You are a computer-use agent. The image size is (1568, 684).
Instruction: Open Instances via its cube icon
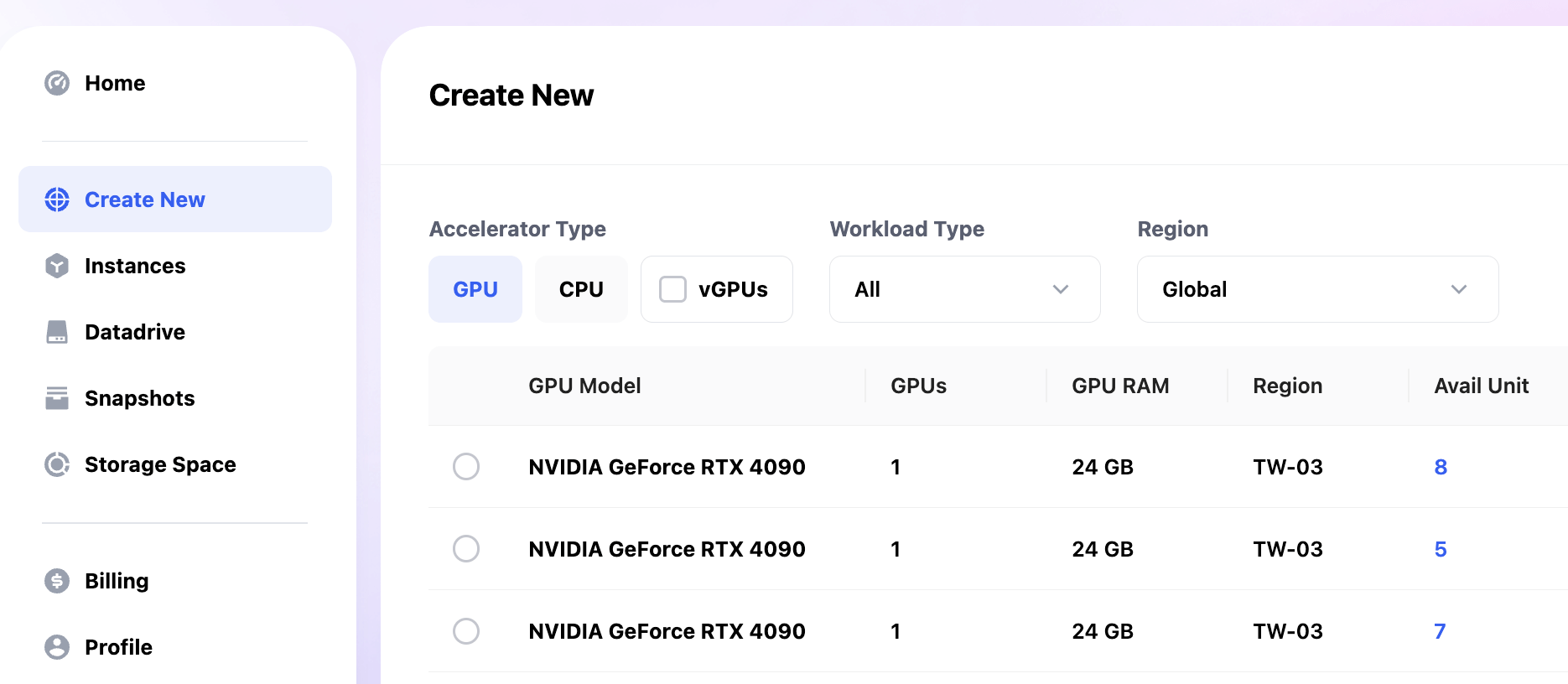click(57, 266)
